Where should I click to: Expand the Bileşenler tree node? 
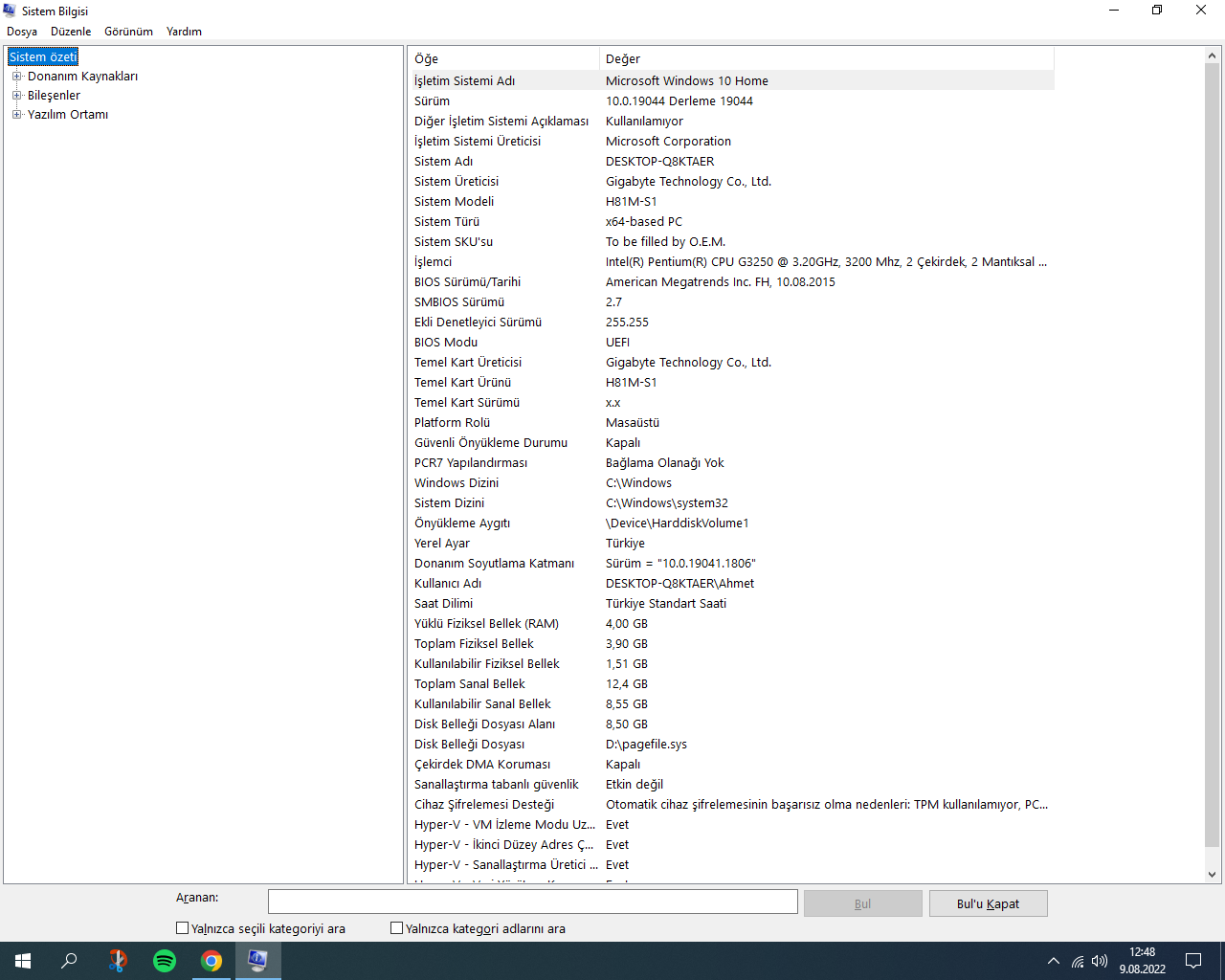16,96
